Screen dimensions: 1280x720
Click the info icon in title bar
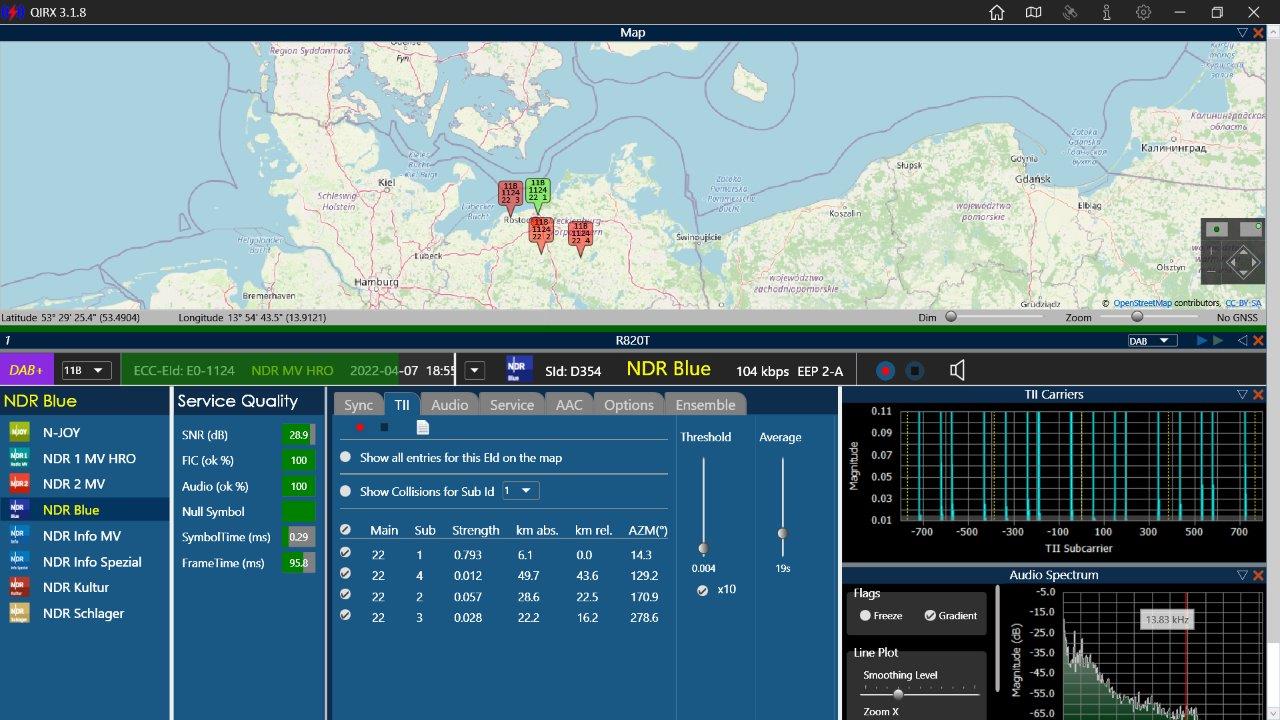(1107, 13)
